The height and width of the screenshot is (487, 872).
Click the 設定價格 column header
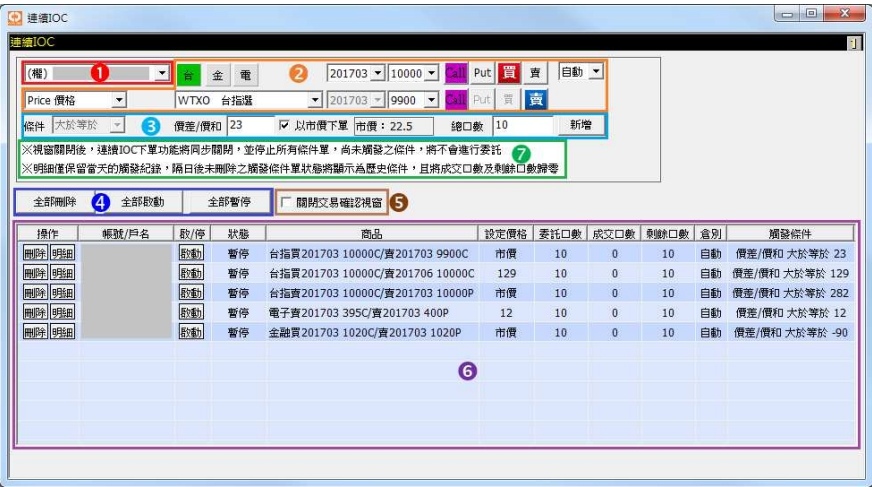(506, 233)
